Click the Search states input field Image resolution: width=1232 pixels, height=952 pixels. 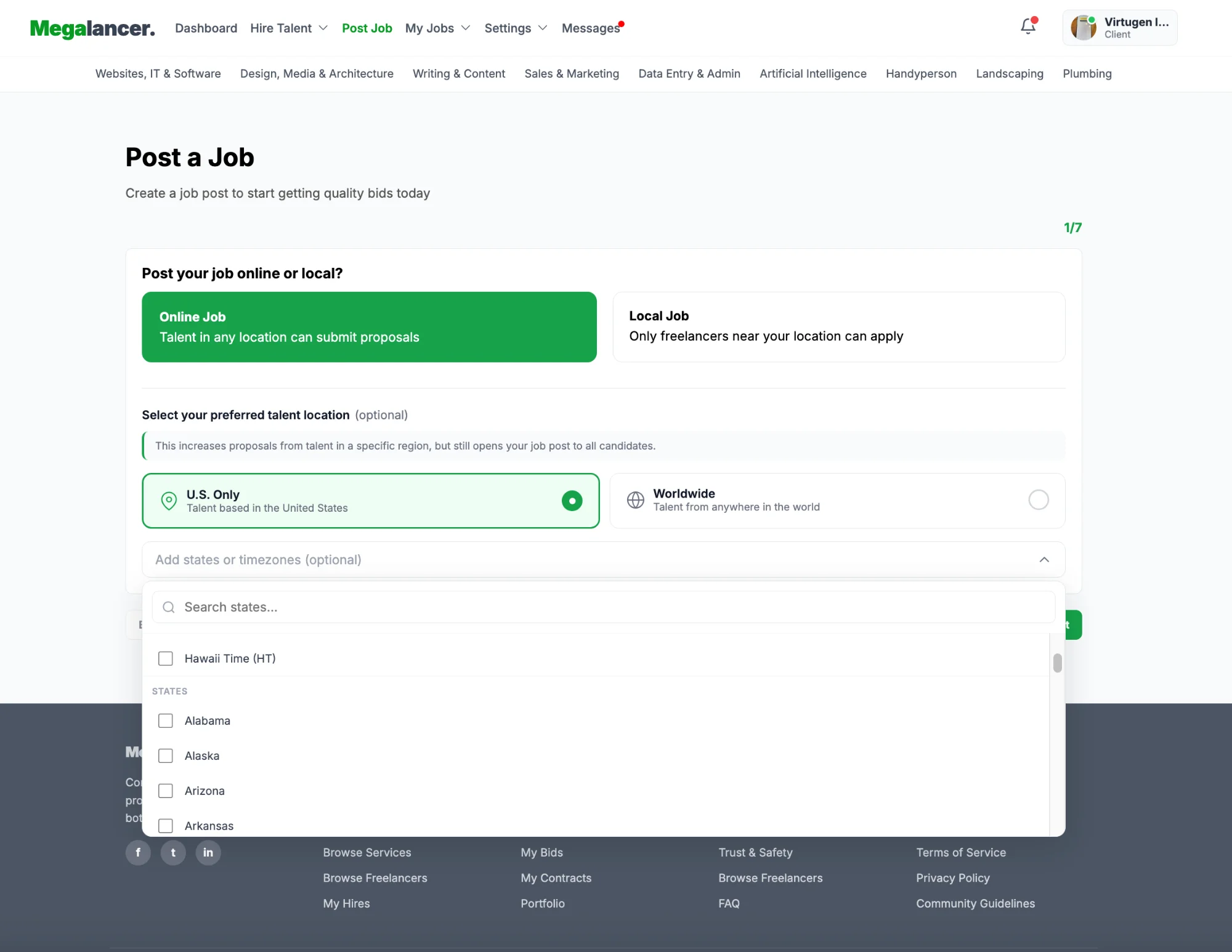604,607
